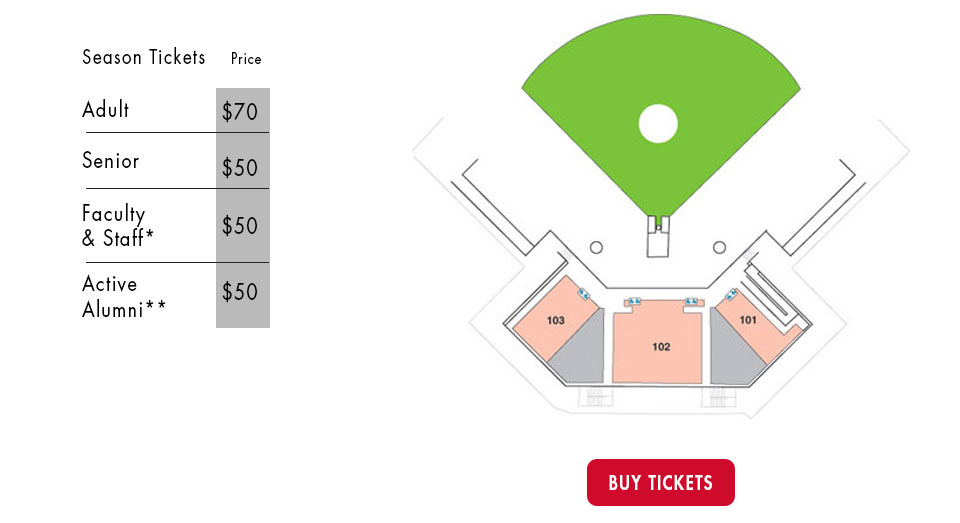
Task: Click left accessible seating icon above section 102
Action: 634,301
